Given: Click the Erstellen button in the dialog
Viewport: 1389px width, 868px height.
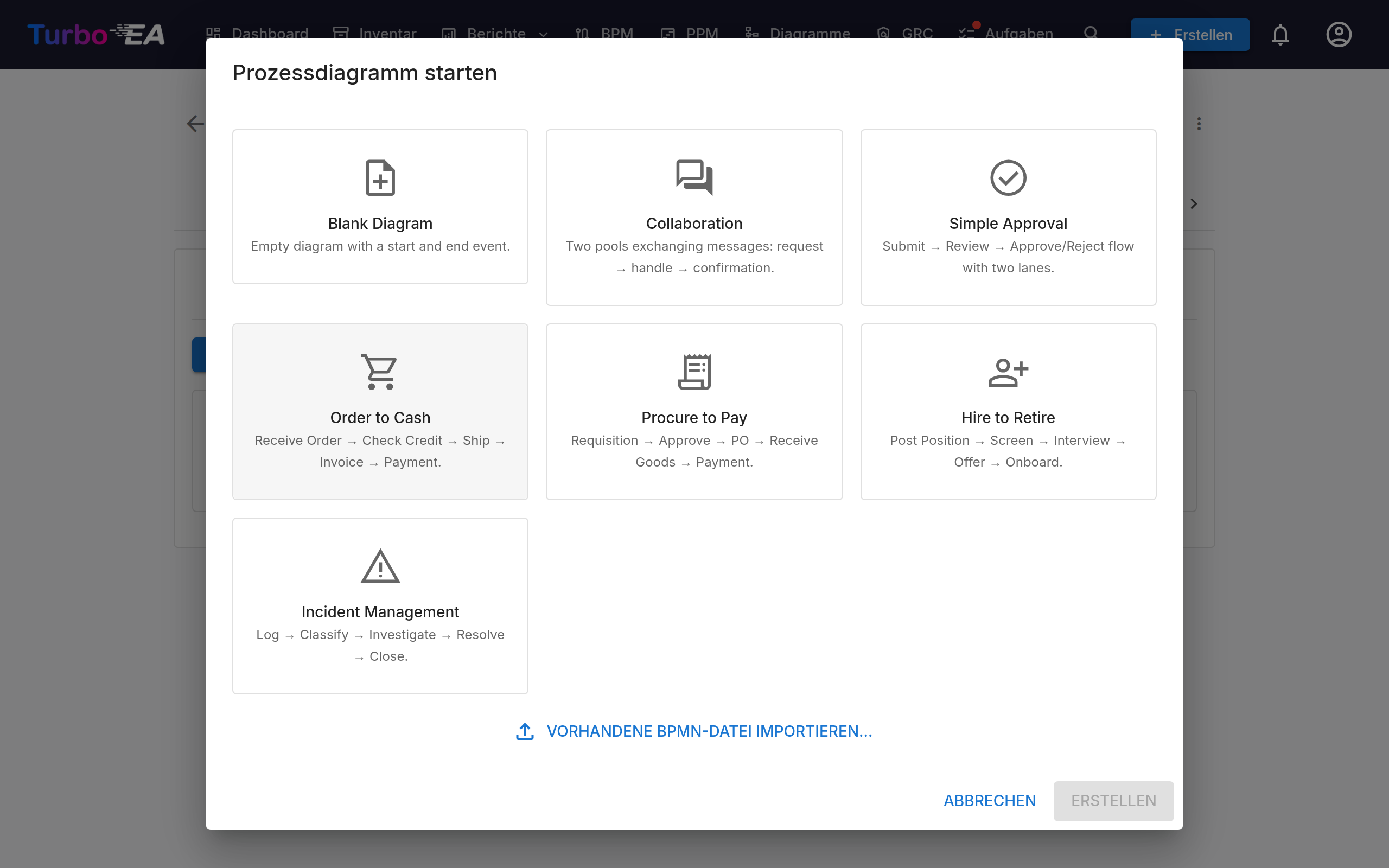Looking at the screenshot, I should 1113,801.
